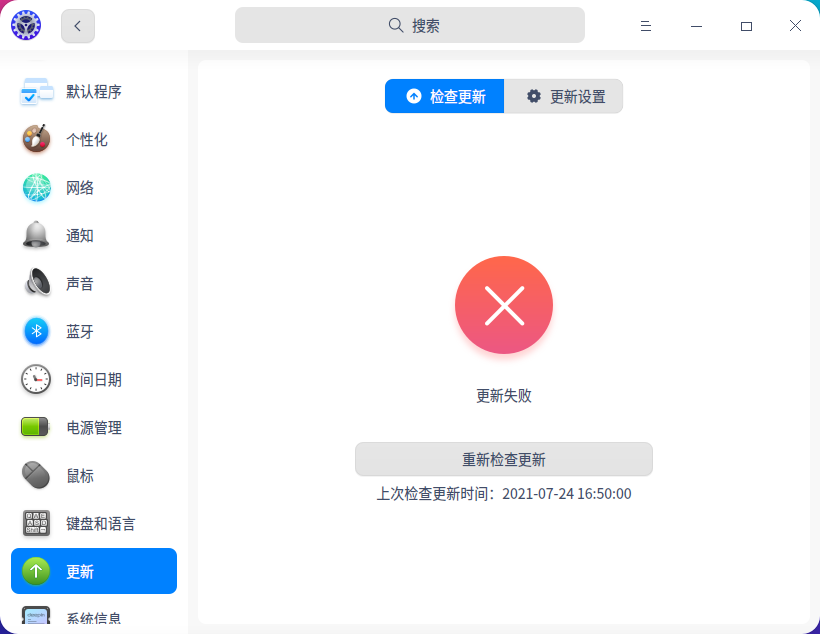Image resolution: width=820 pixels, height=634 pixels.
Task: Click the red update-failed X icon
Action: (504, 305)
